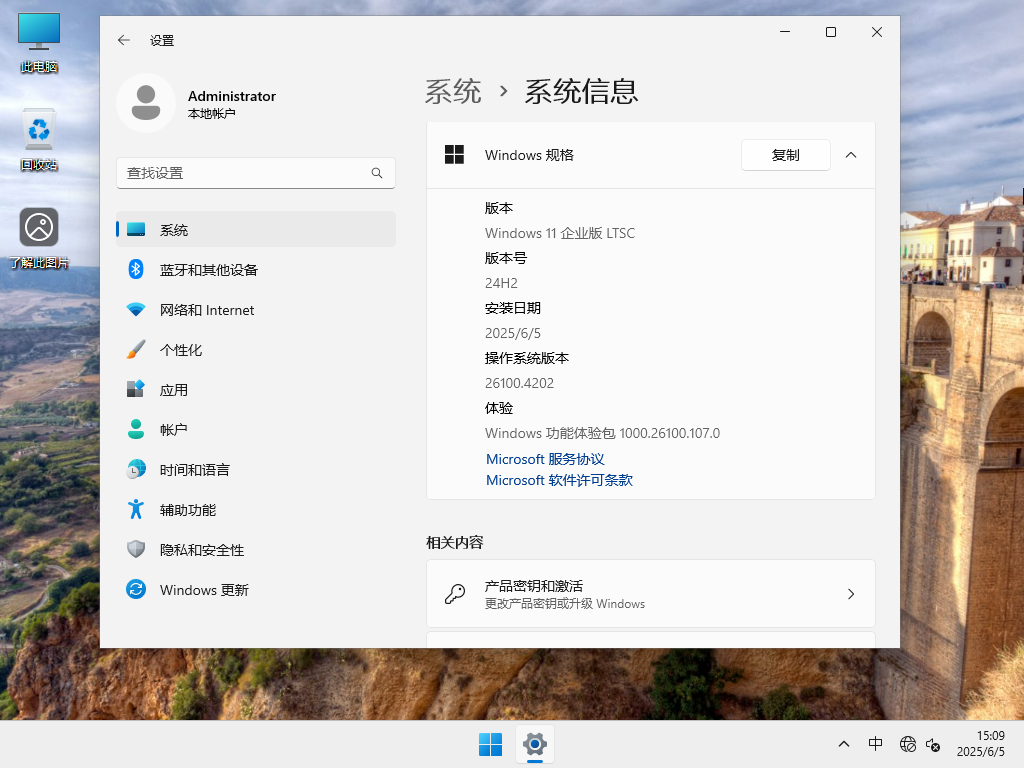Click the back arrow in Settings
The height and width of the screenshot is (768, 1024).
pos(123,40)
